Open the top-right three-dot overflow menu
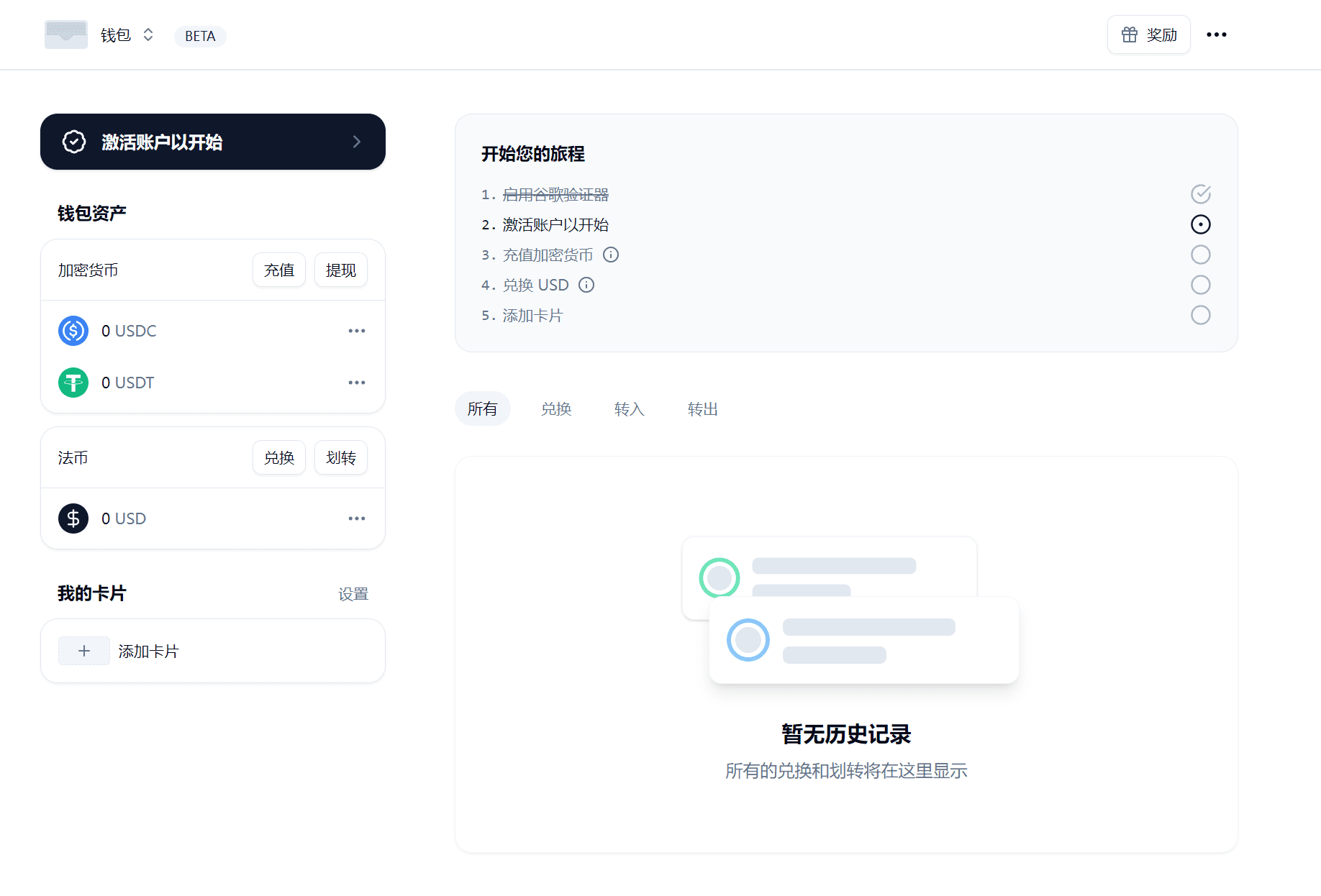Screen dimensions: 1321x896 [1217, 34]
